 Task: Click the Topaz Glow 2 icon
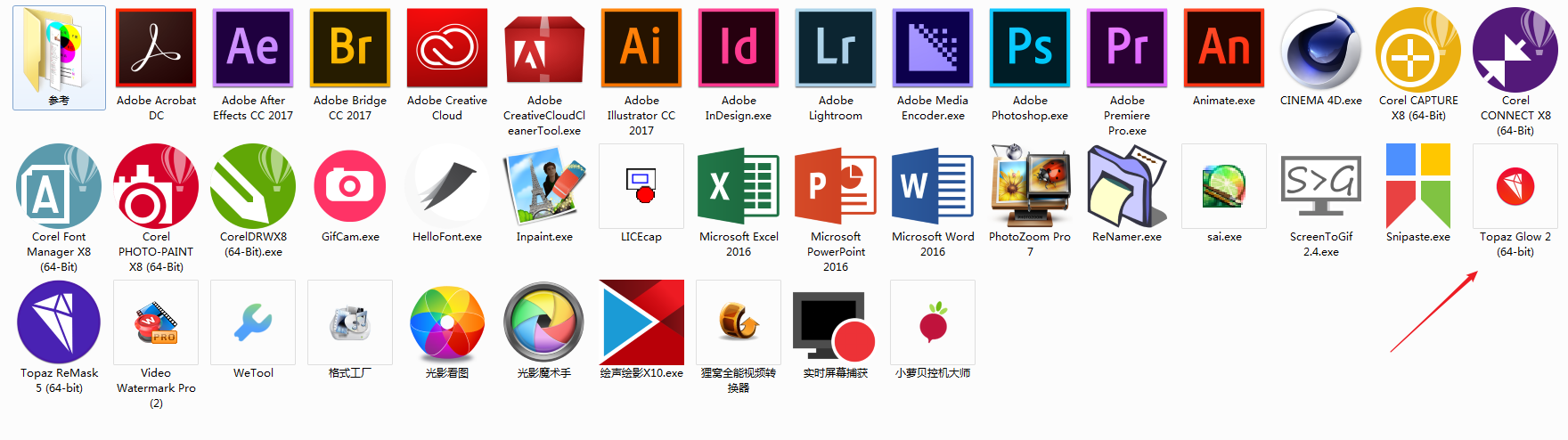[x=1515, y=186]
